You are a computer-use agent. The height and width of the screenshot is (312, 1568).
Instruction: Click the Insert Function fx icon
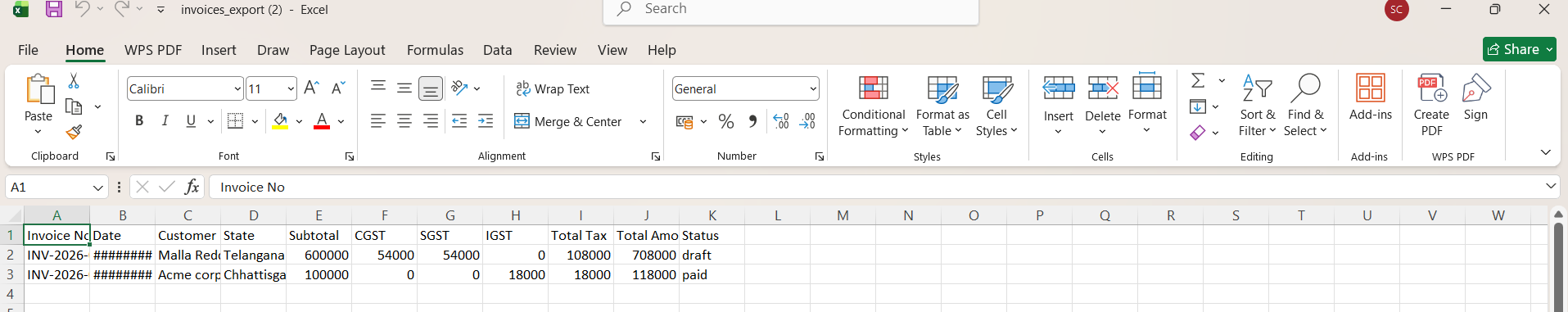(x=192, y=187)
